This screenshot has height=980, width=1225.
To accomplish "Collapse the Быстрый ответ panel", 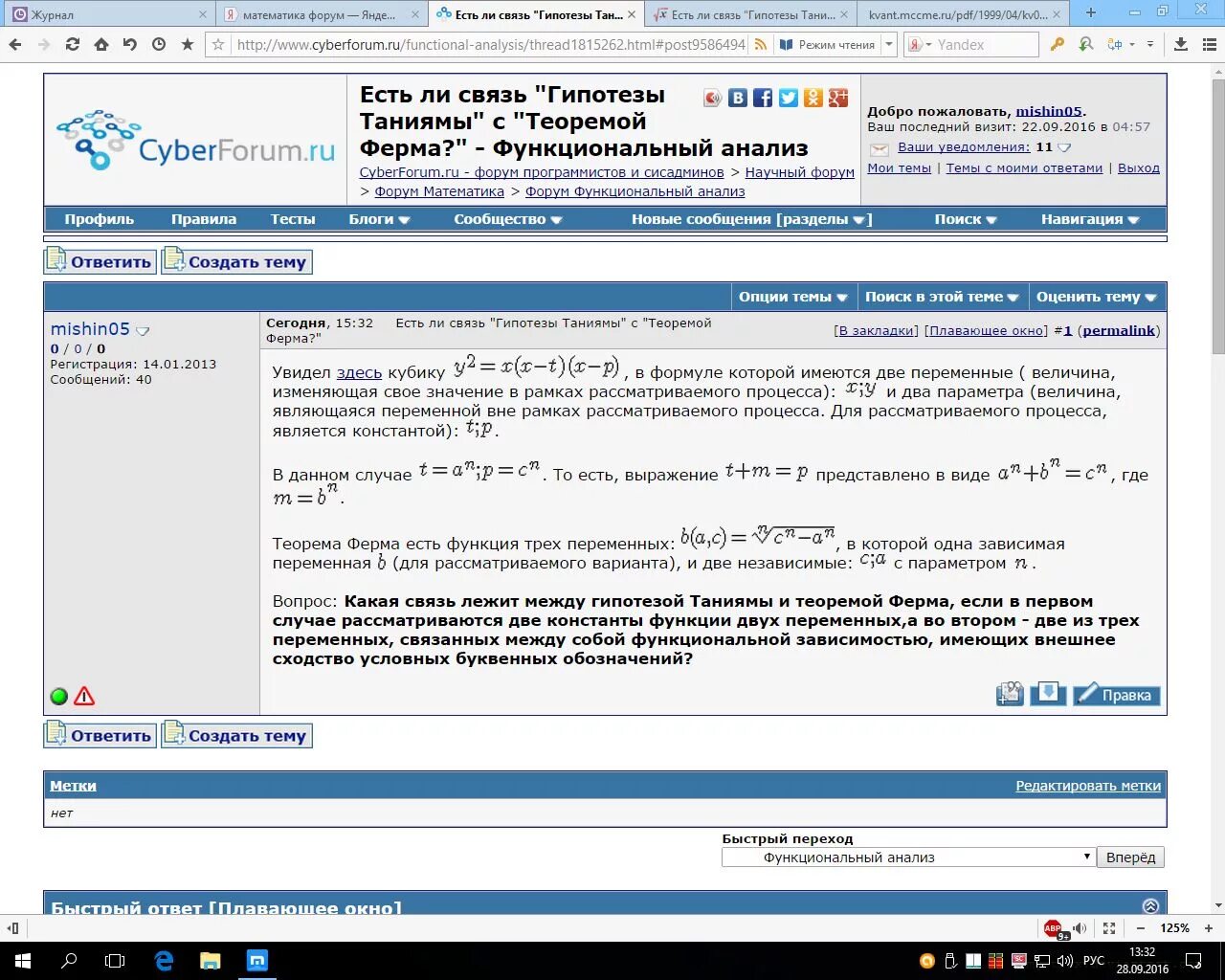I will click(x=1150, y=906).
